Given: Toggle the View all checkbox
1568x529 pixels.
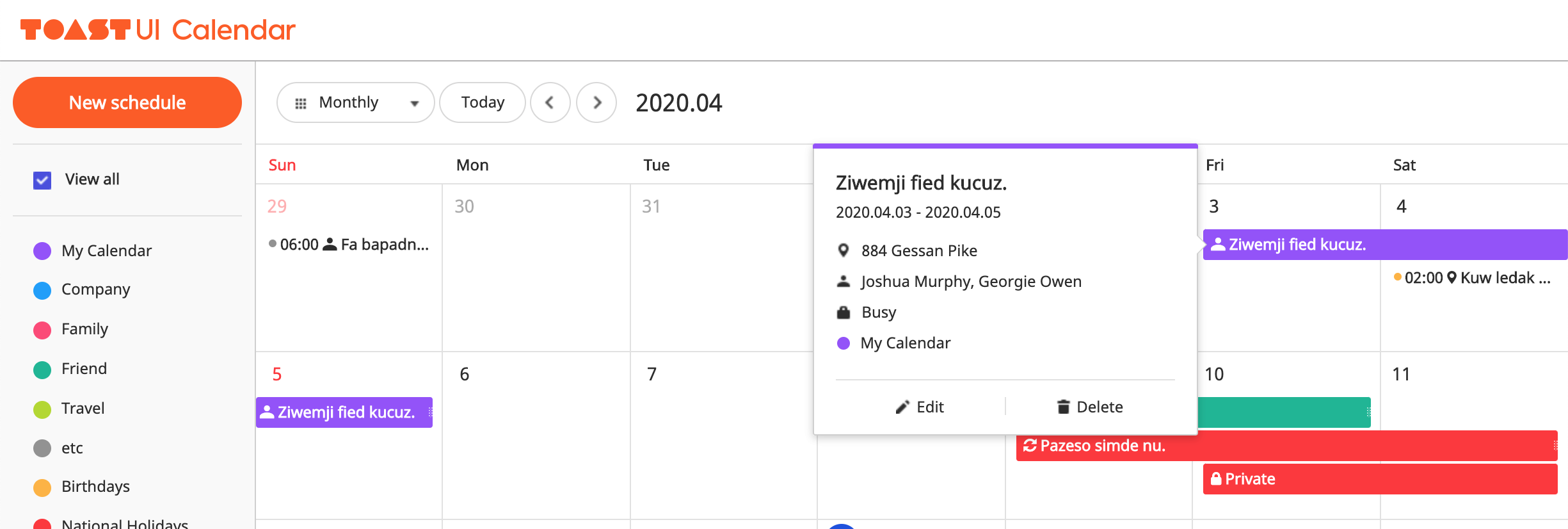Looking at the screenshot, I should (x=40, y=179).
